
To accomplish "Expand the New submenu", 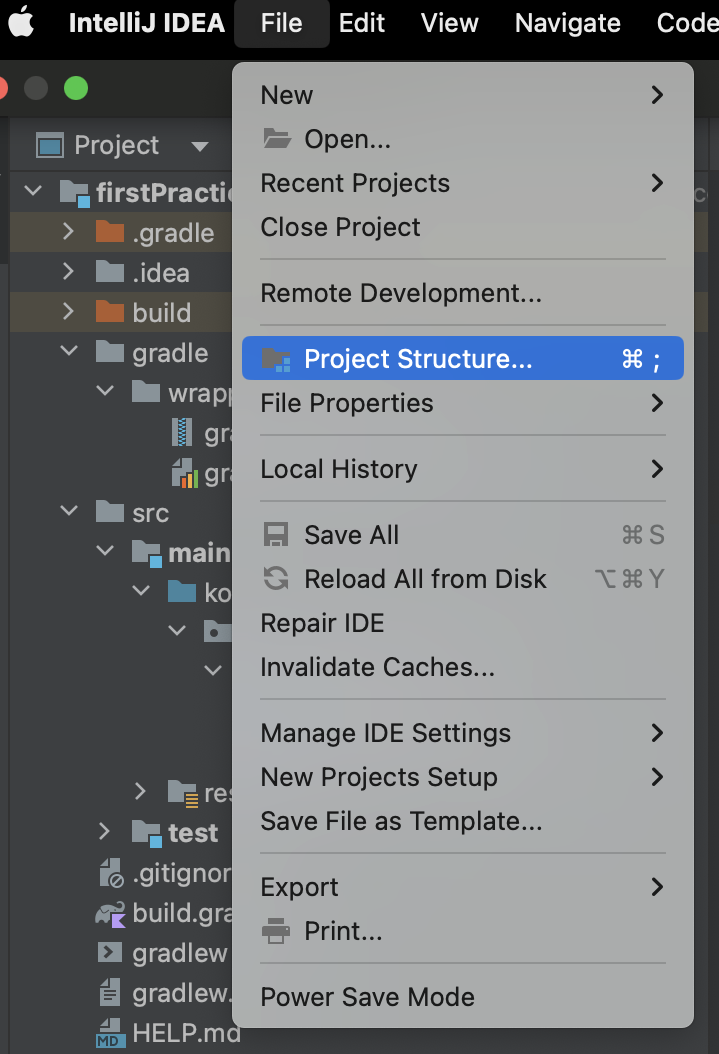I will click(462, 95).
